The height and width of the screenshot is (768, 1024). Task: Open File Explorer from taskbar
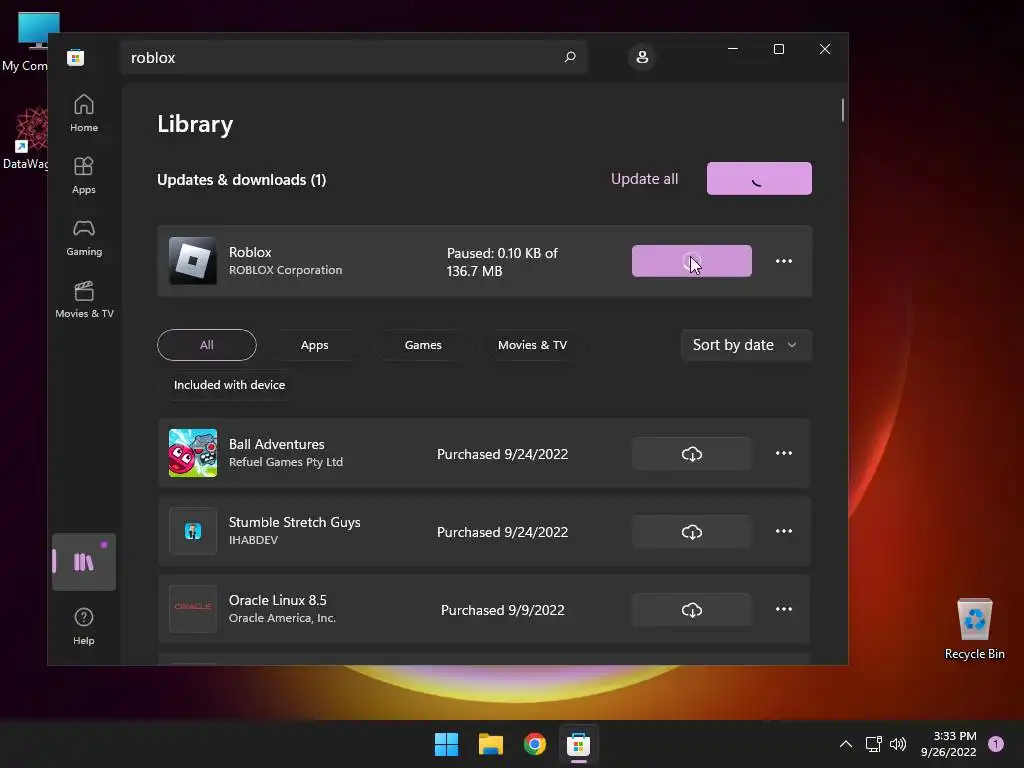[490, 744]
